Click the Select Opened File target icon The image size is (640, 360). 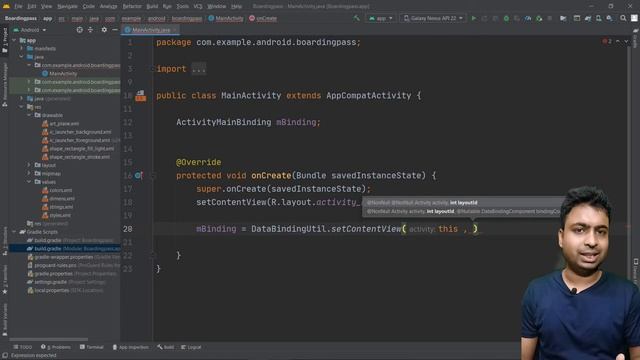pos(80,30)
